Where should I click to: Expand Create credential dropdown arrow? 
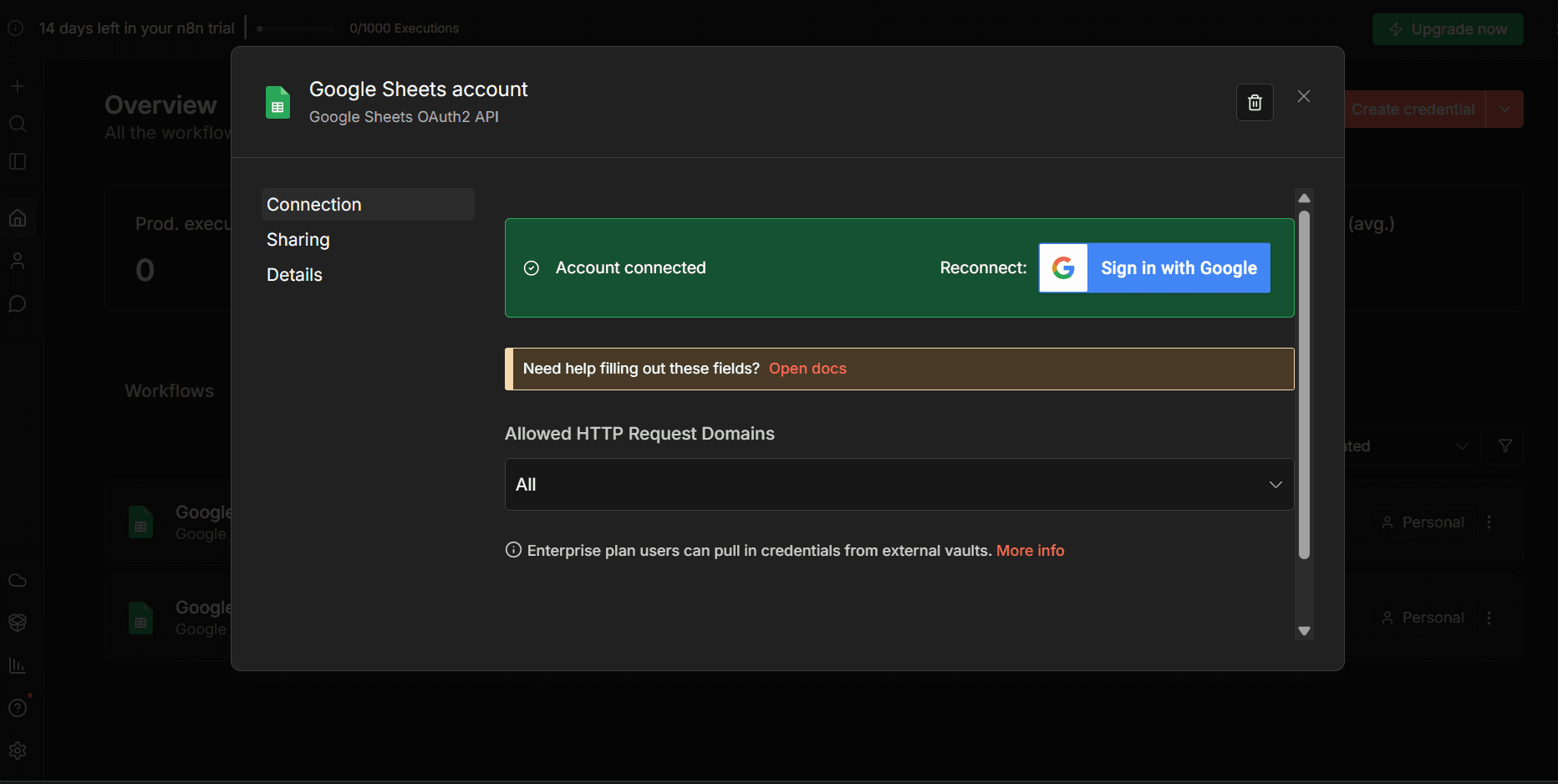(1505, 109)
